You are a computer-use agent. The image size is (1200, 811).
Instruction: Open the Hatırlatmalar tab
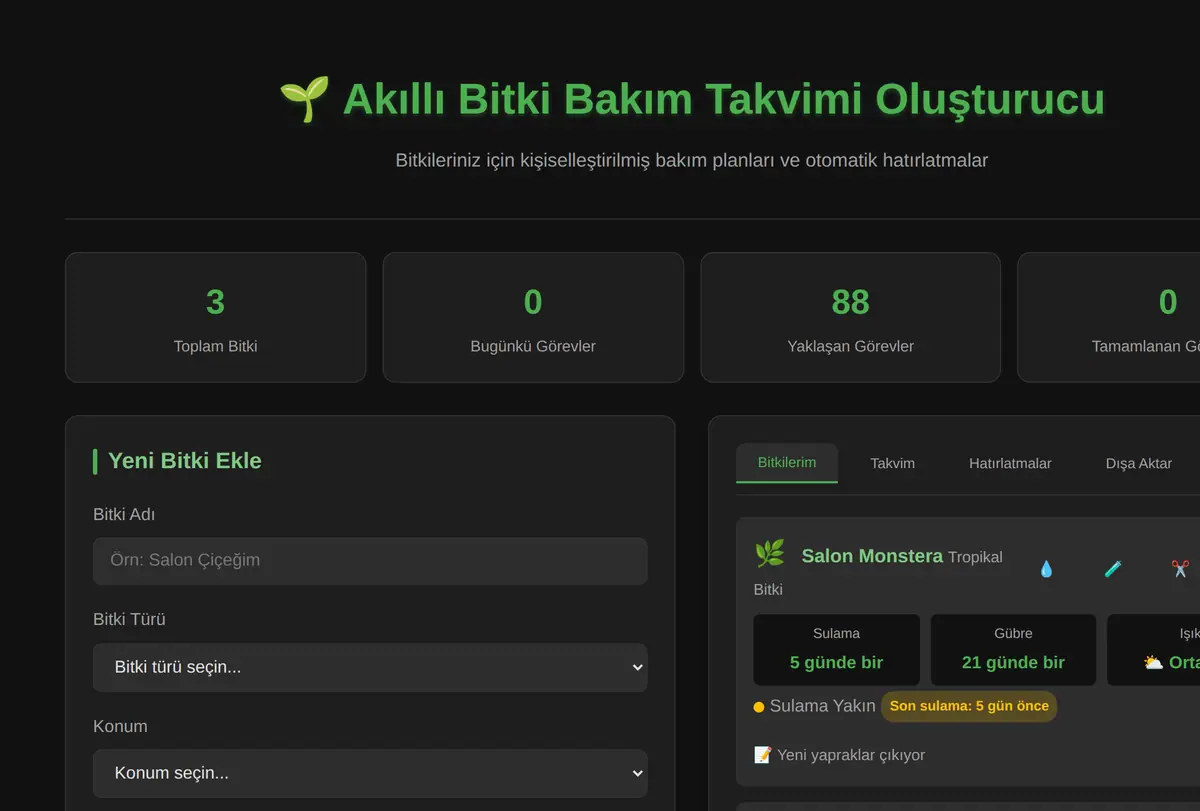point(1010,463)
